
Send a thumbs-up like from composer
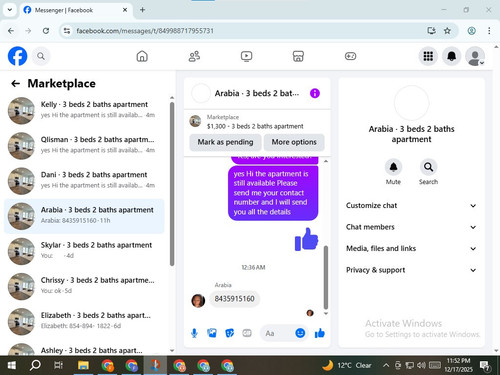click(x=320, y=333)
